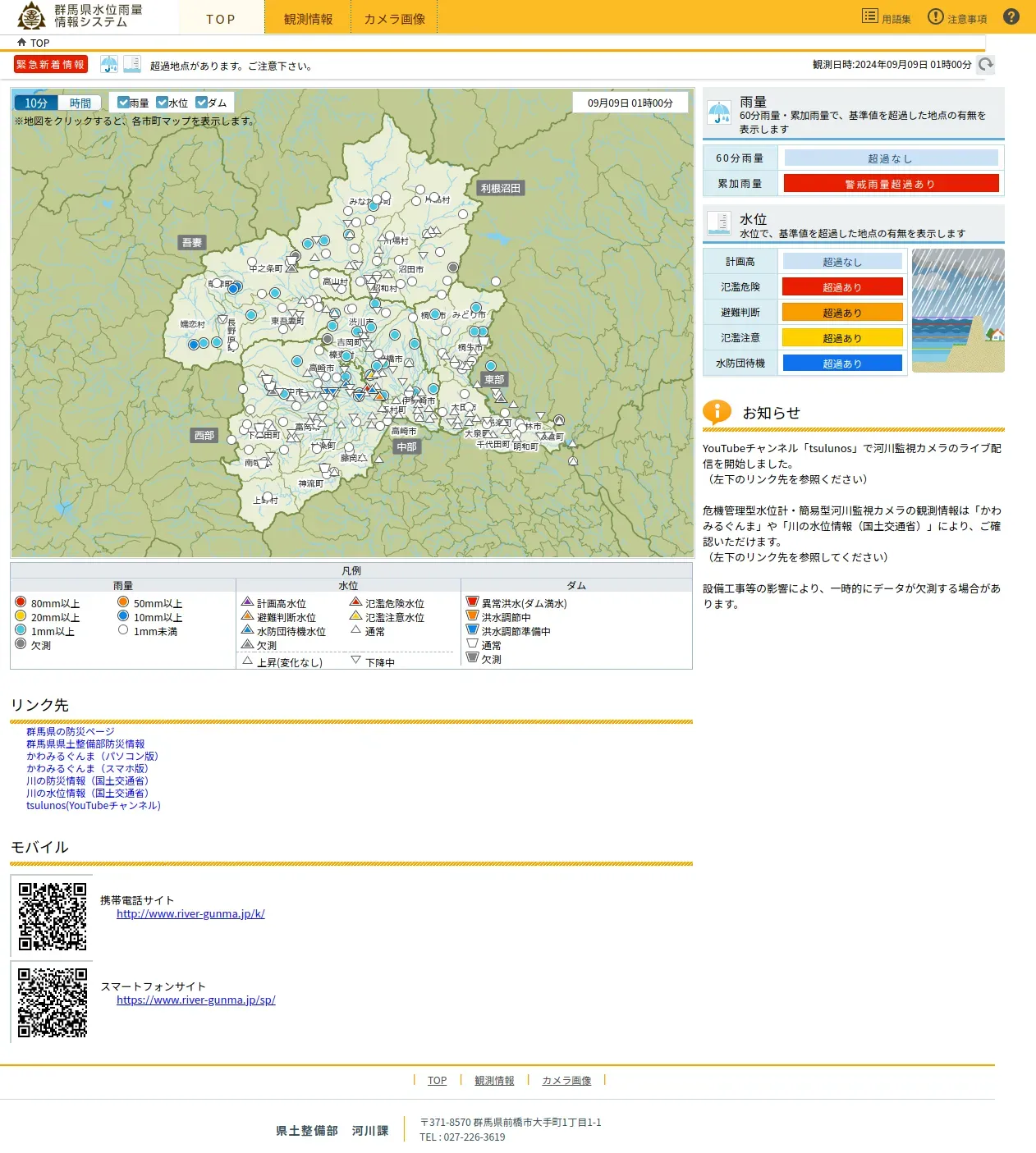The height and width of the screenshot is (1153, 1036).
Task: Select the 時間 interval toggle
Action: point(80,103)
